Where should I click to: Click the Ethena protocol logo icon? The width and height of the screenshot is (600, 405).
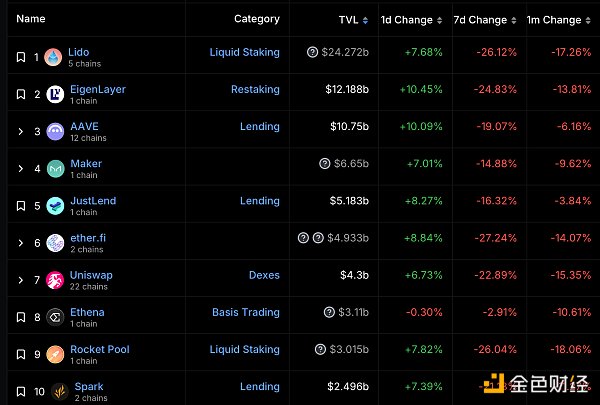[55, 318]
